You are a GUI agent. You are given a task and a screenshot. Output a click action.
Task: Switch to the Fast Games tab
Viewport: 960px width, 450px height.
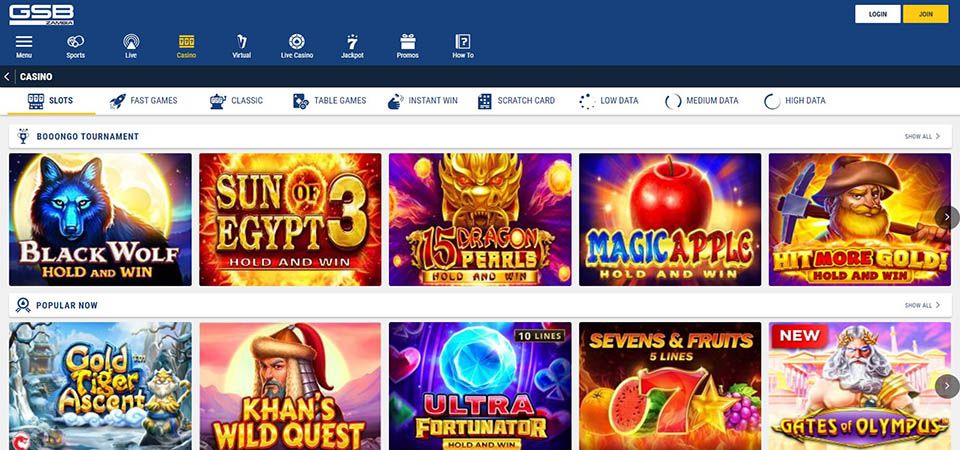click(x=144, y=101)
